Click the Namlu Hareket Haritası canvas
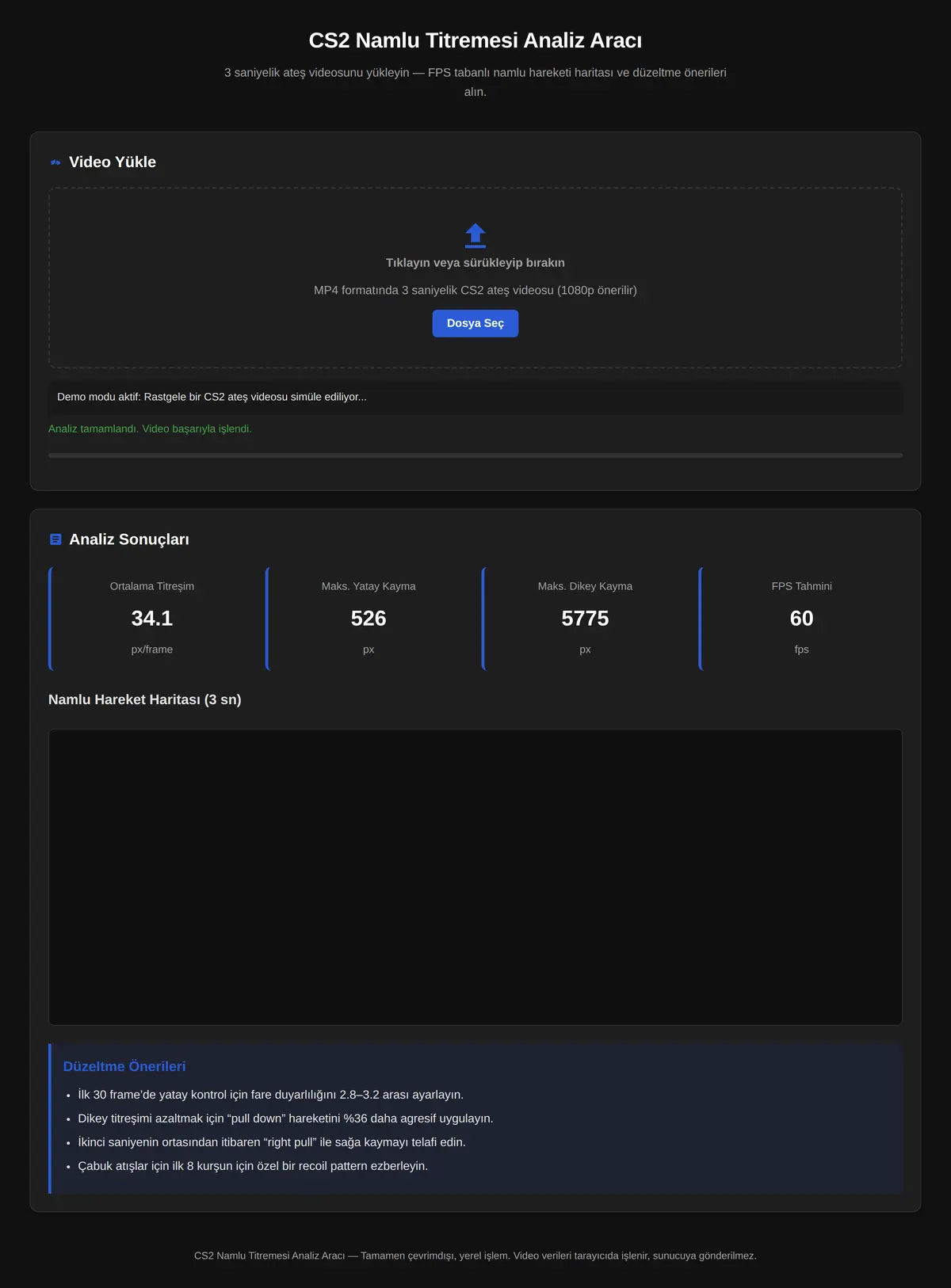This screenshot has width=951, height=1288. point(475,877)
